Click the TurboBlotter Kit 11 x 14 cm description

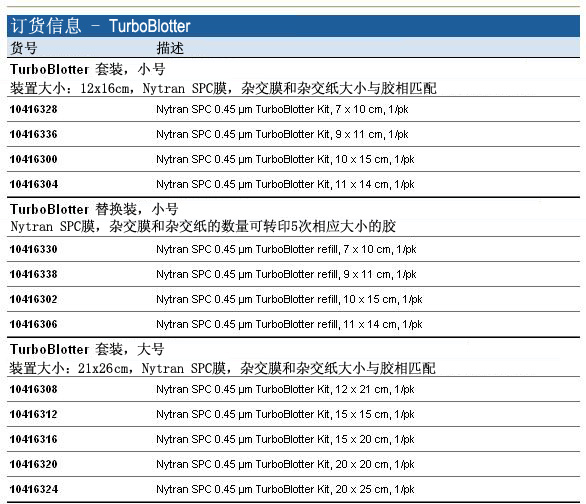click(285, 185)
